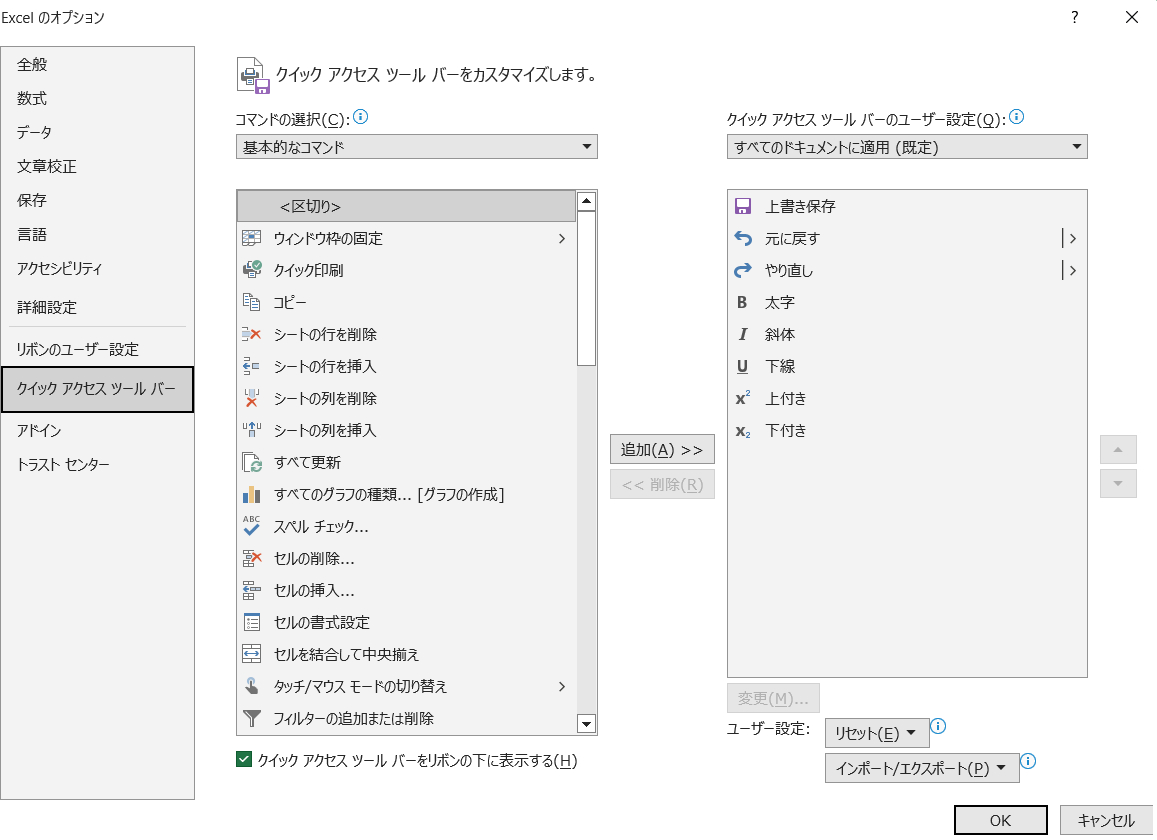1157x840 pixels.
Task: Open the 文章校正 options category
Action: (97, 166)
